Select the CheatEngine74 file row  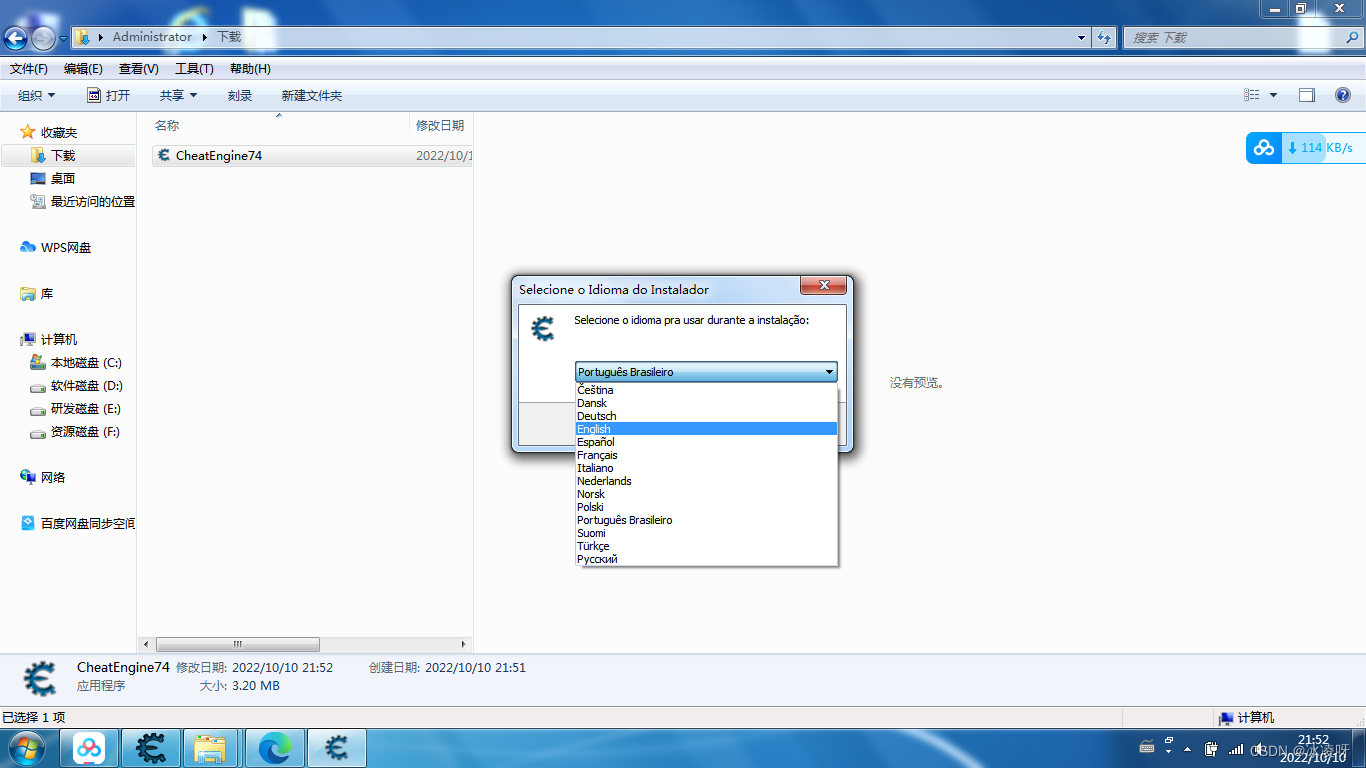pyautogui.click(x=312, y=155)
